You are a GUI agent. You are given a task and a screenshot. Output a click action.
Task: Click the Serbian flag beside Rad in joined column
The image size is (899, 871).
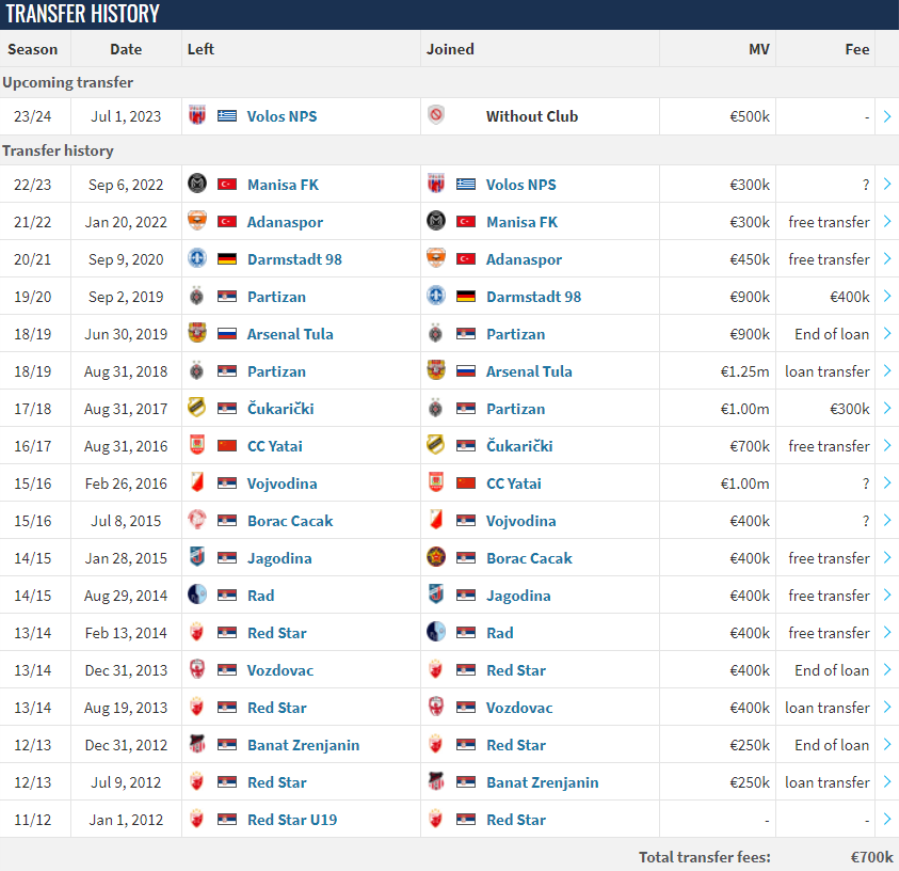pos(466,632)
